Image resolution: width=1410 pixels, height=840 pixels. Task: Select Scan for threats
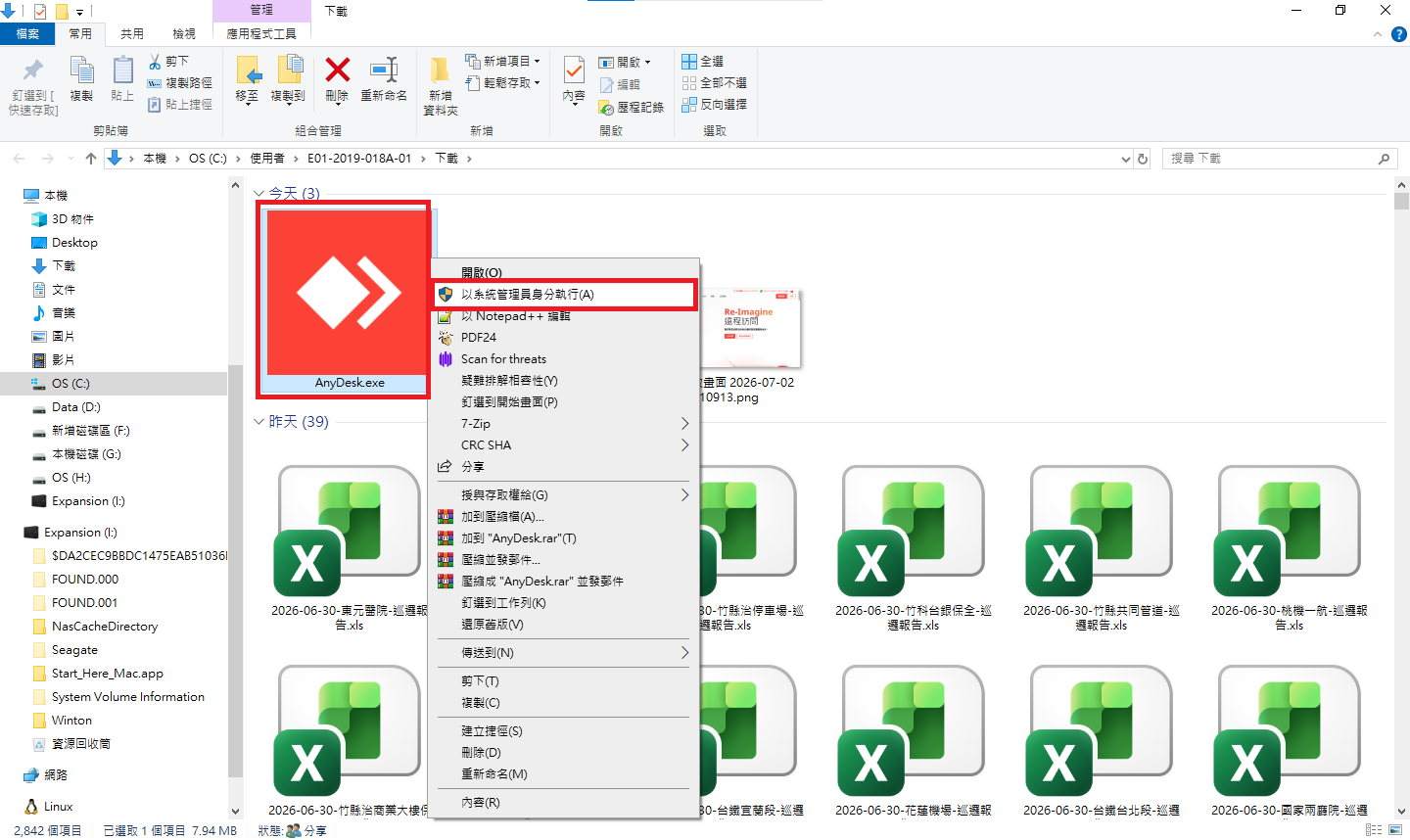pyautogui.click(x=564, y=358)
